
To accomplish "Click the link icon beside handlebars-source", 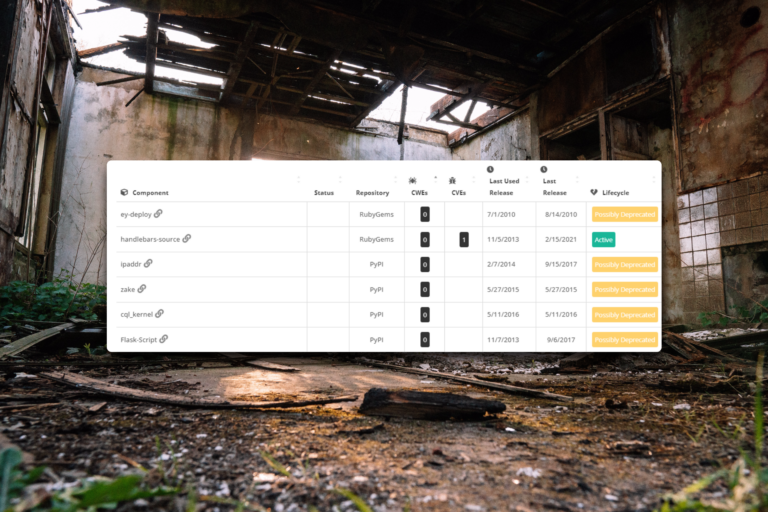I will coord(187,239).
